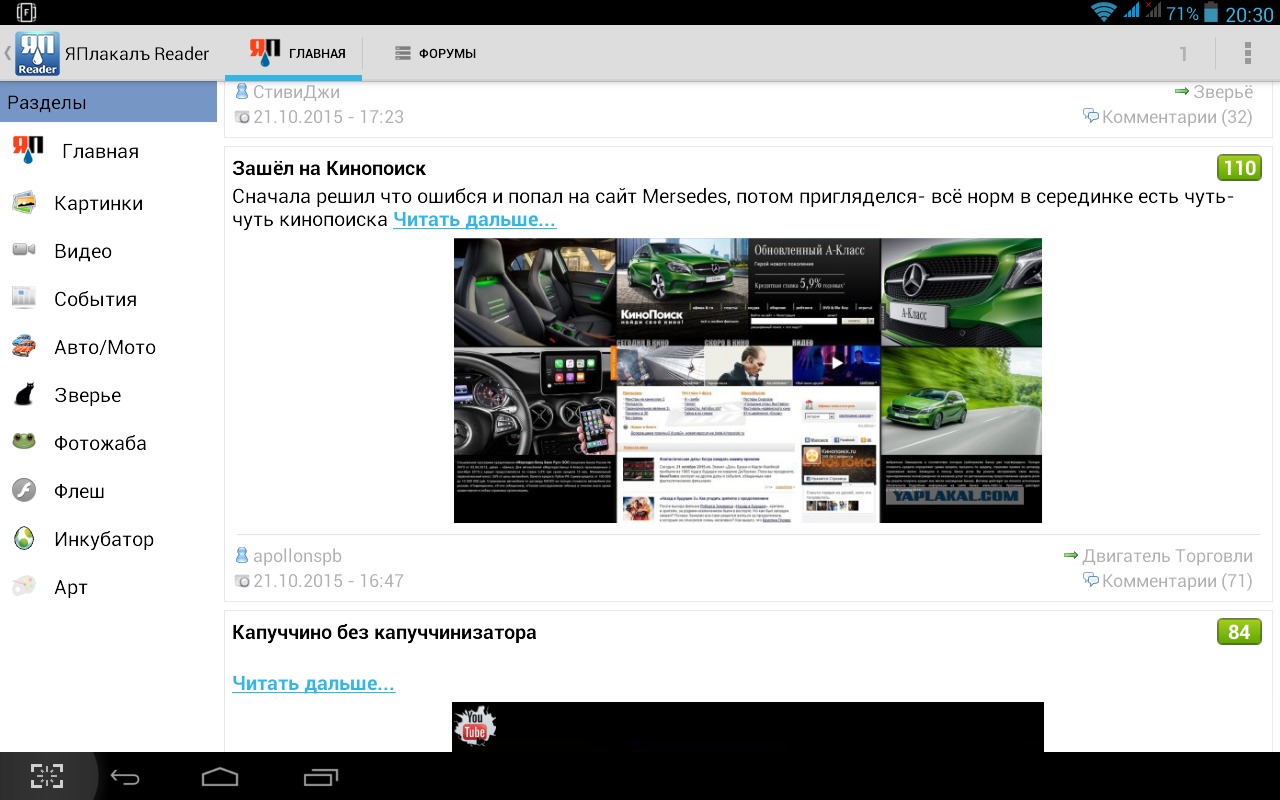Tap the green 110 rating badge
The image size is (1280, 800).
click(x=1240, y=168)
